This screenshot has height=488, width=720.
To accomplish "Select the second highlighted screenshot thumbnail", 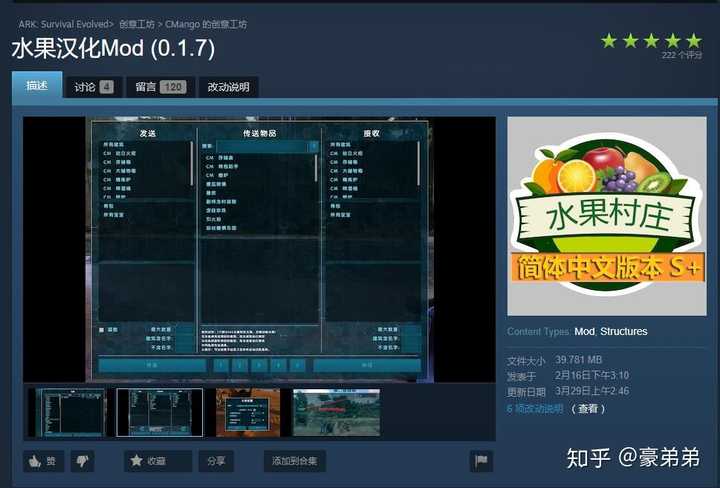I will click(x=160, y=413).
